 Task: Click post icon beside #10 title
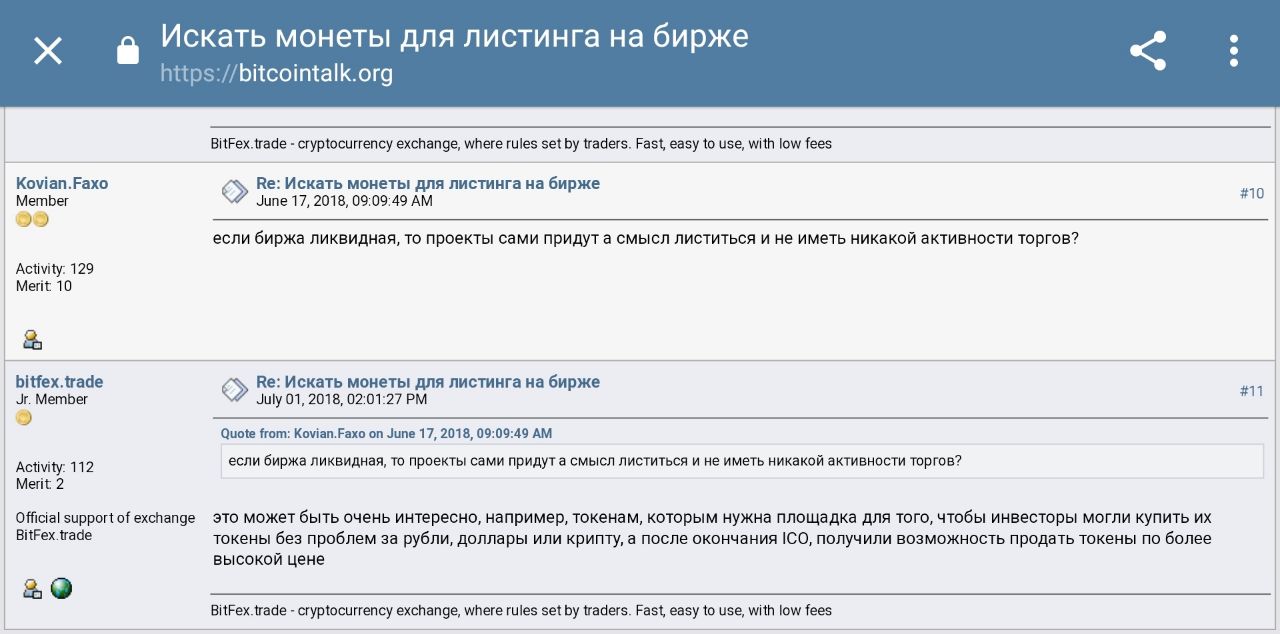(x=235, y=191)
